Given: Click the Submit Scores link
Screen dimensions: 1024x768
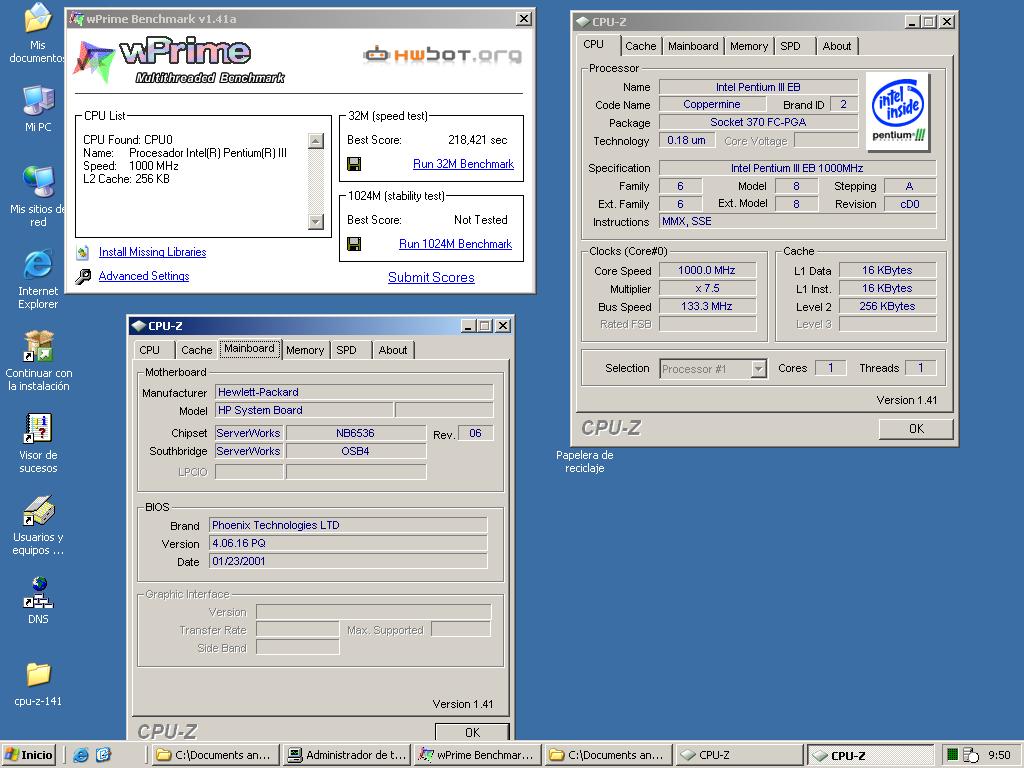Looking at the screenshot, I should (431, 277).
